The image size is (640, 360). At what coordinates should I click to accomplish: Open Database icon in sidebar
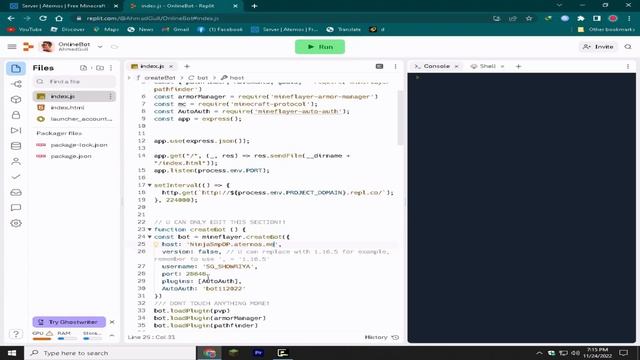click(16, 146)
